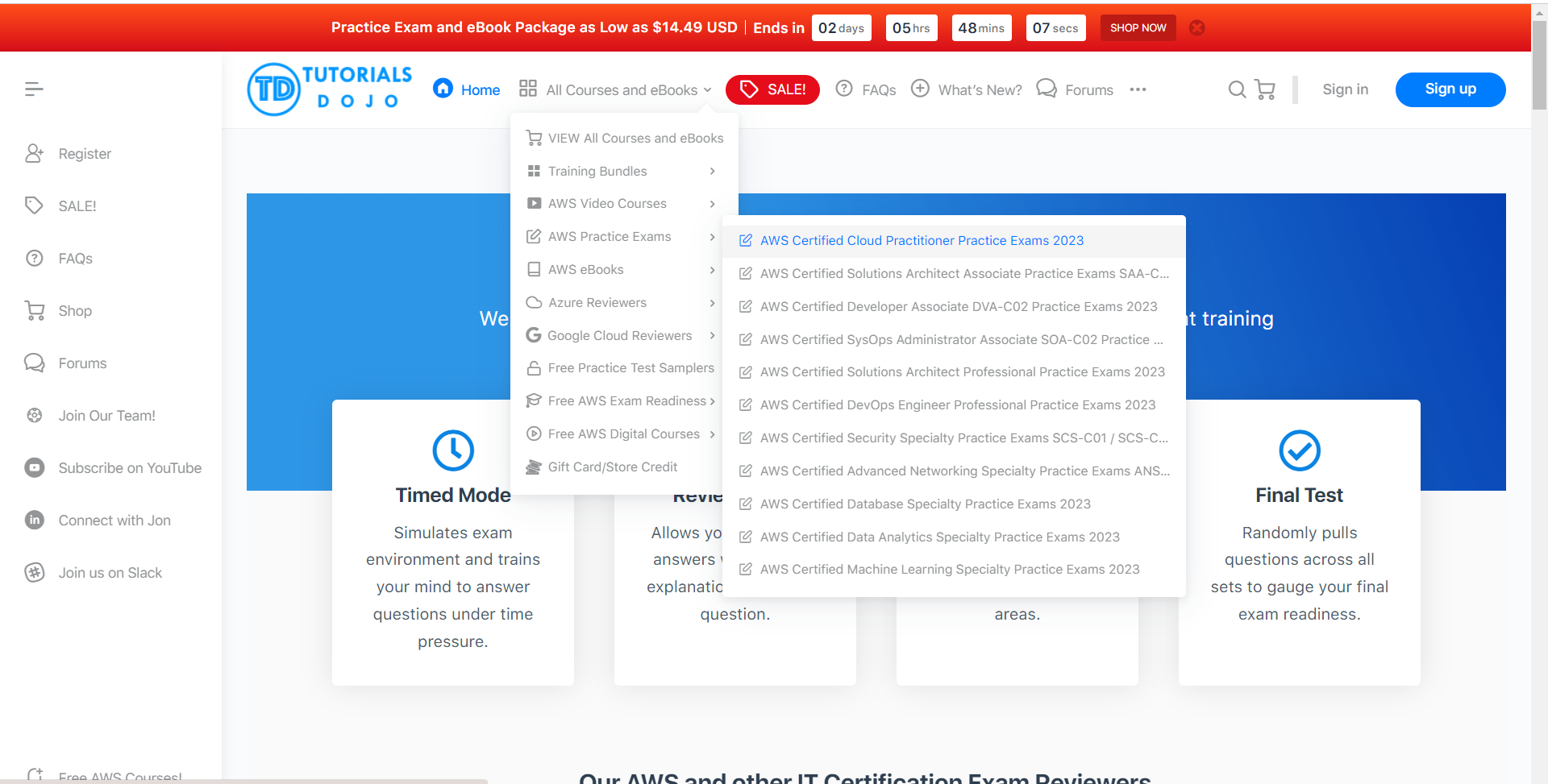This screenshot has height=784, width=1548.
Task: Open the three-dots more menu in navbar
Action: pos(1138,89)
